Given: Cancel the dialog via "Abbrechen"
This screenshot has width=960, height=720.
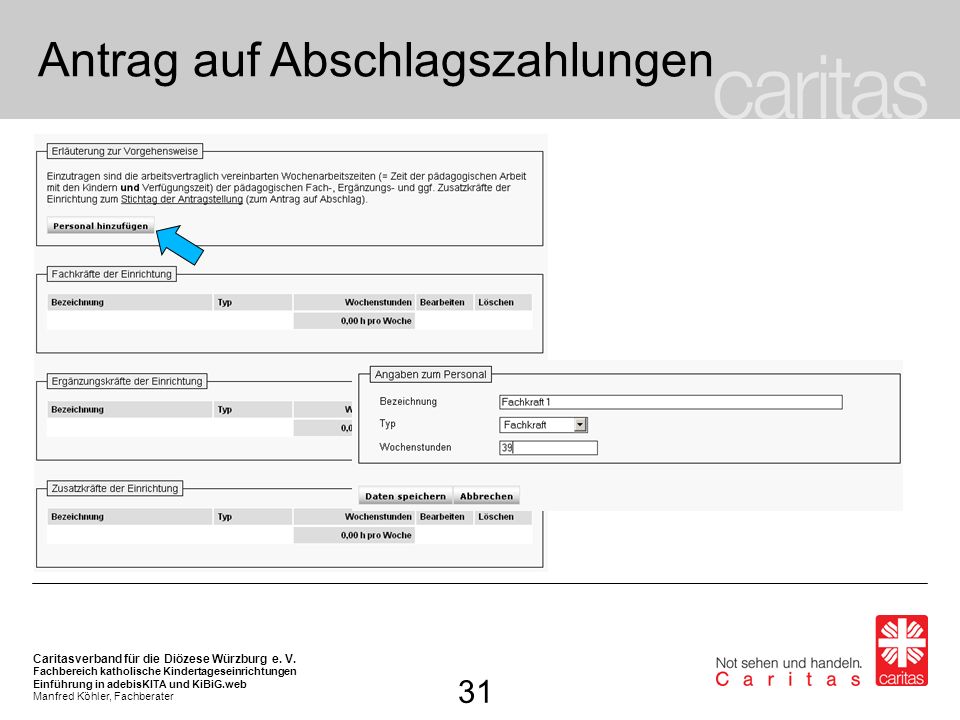Looking at the screenshot, I should [487, 496].
